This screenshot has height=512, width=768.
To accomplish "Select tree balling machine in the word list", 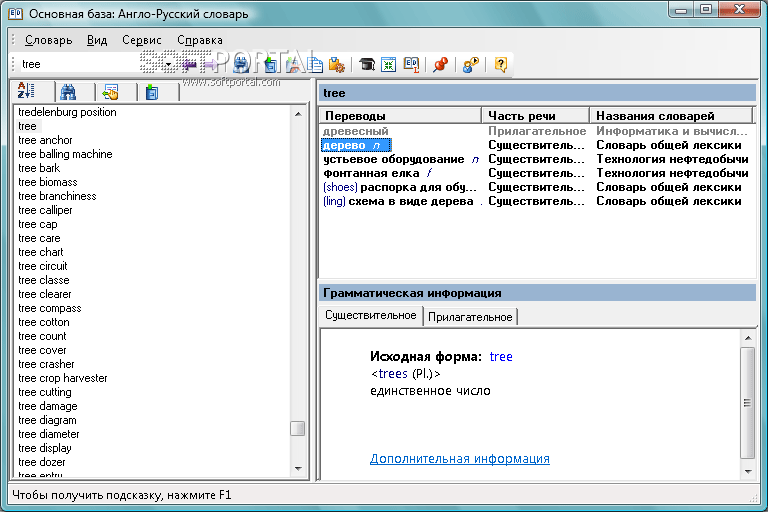I will [x=65, y=154].
